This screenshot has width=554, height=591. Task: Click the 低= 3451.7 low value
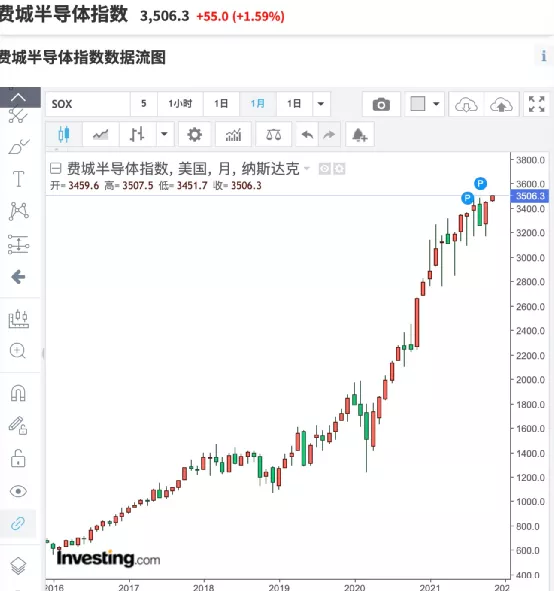point(183,185)
